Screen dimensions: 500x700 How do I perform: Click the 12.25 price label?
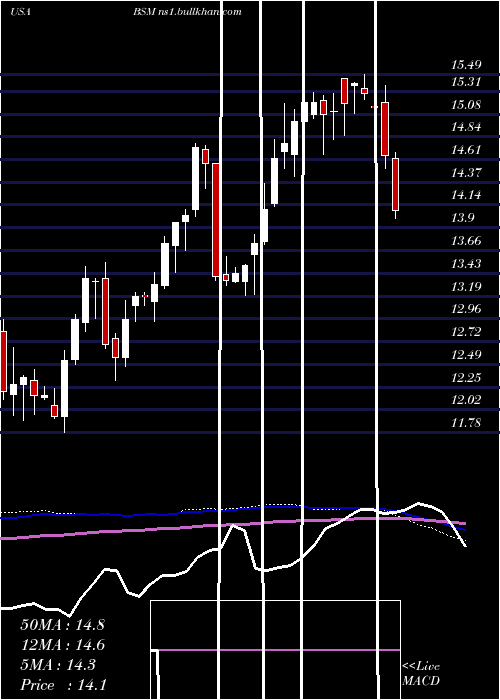[466, 378]
